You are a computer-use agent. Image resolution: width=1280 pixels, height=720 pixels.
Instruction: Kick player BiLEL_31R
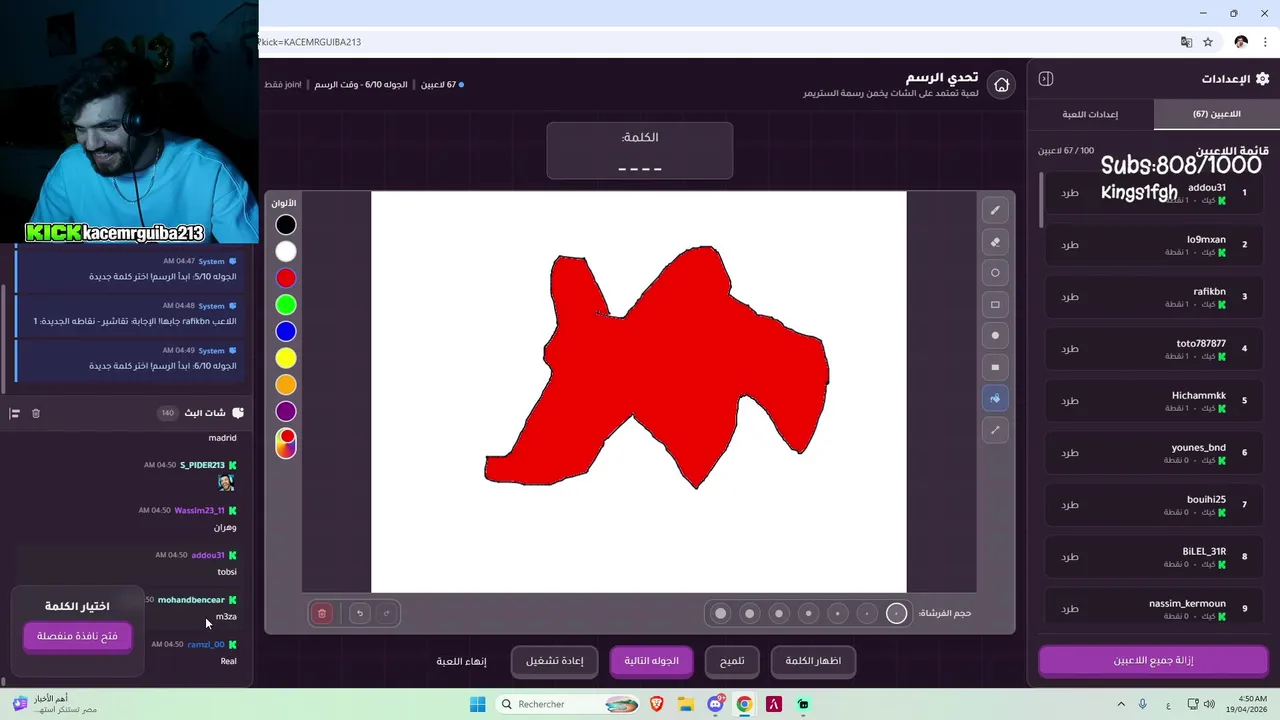(1070, 557)
